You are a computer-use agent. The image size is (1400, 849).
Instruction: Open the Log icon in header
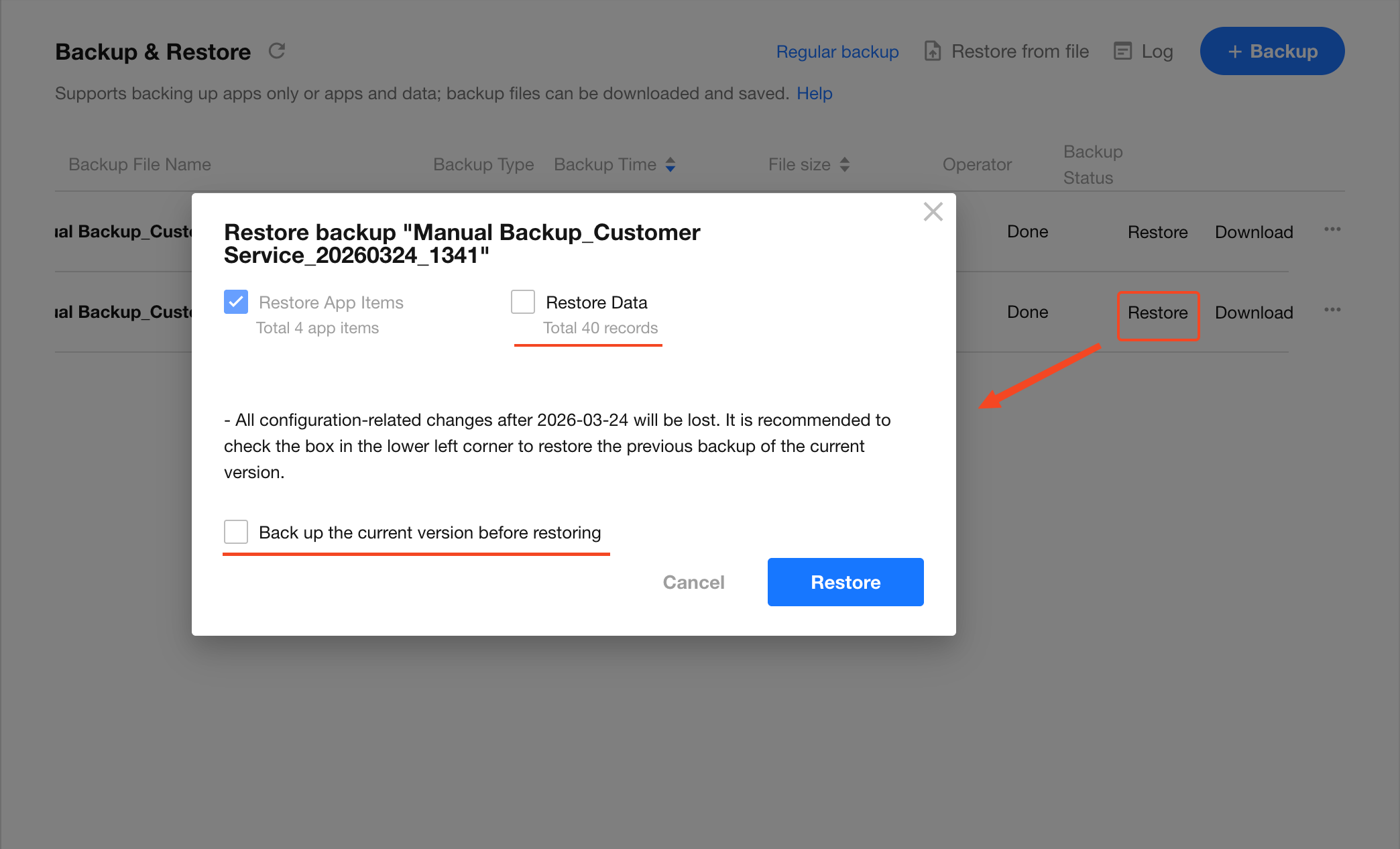click(1122, 51)
